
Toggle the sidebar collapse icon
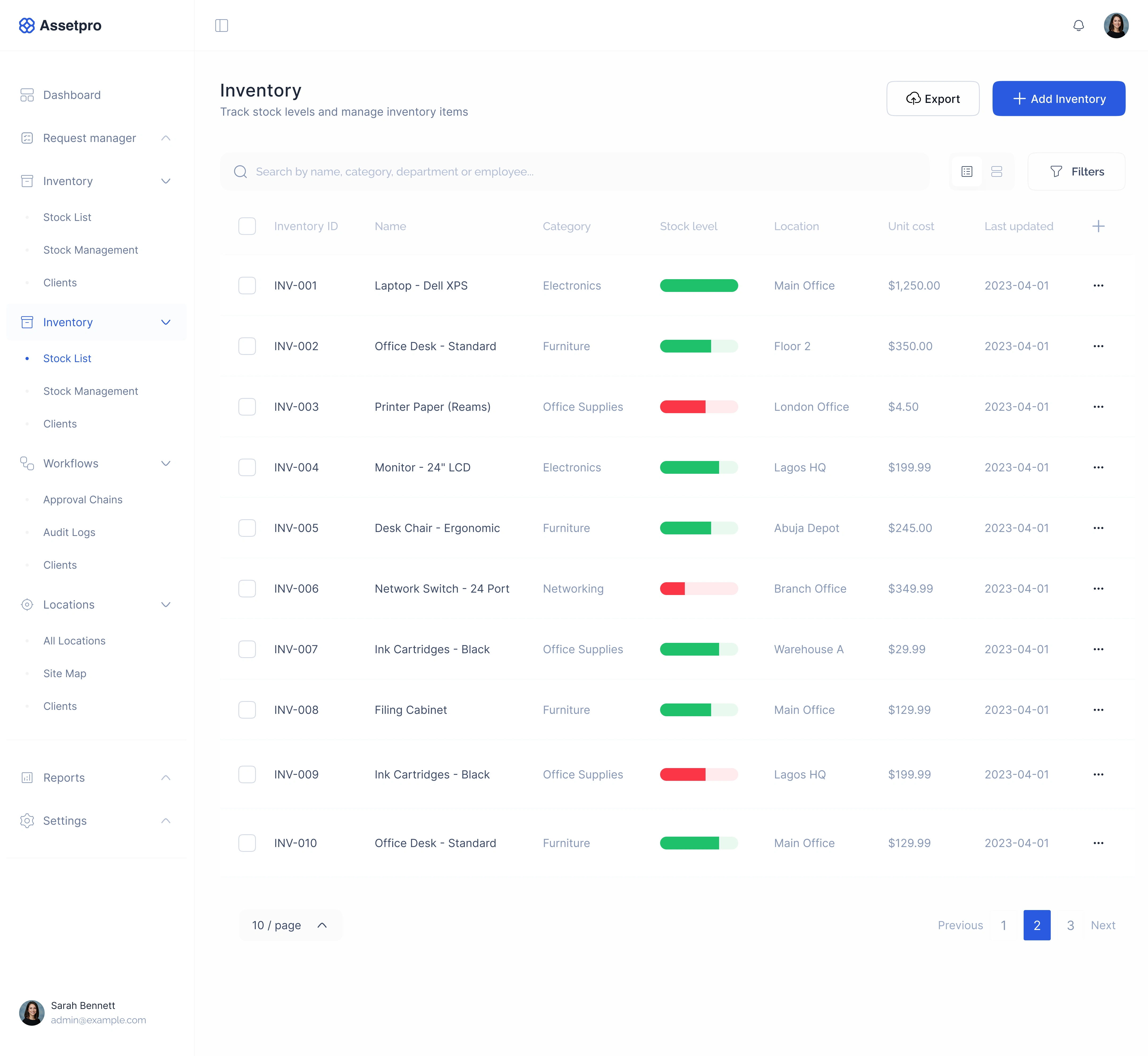(222, 26)
